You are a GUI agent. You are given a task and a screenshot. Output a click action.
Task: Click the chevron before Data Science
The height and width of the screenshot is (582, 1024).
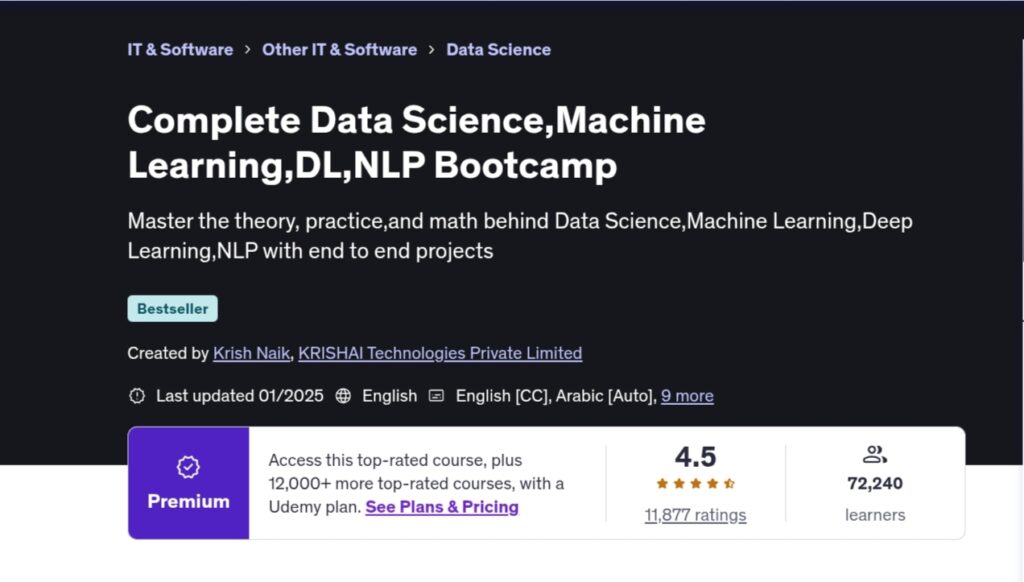432,50
